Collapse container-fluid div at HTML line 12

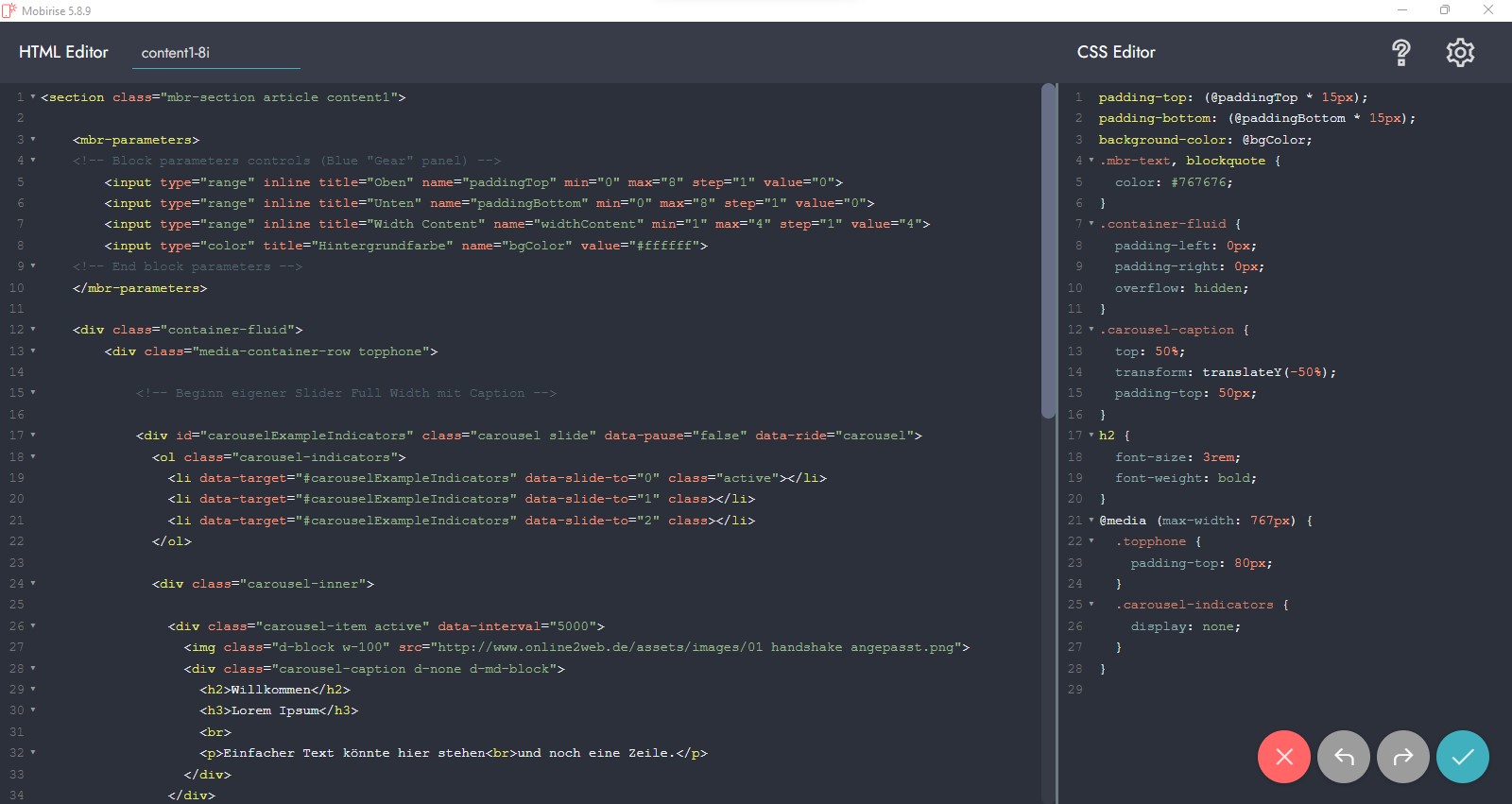[x=33, y=330]
